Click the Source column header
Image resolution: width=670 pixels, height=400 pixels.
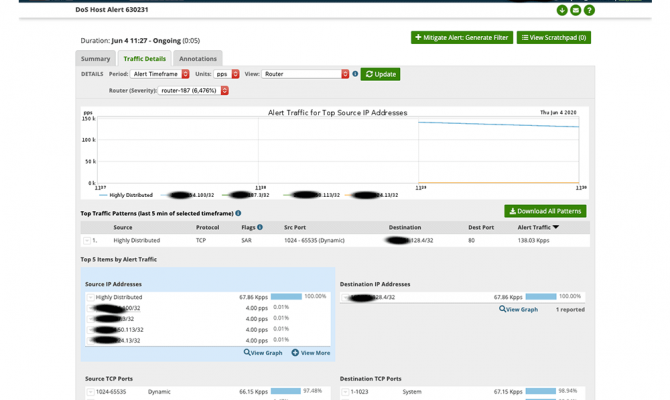[x=123, y=227]
